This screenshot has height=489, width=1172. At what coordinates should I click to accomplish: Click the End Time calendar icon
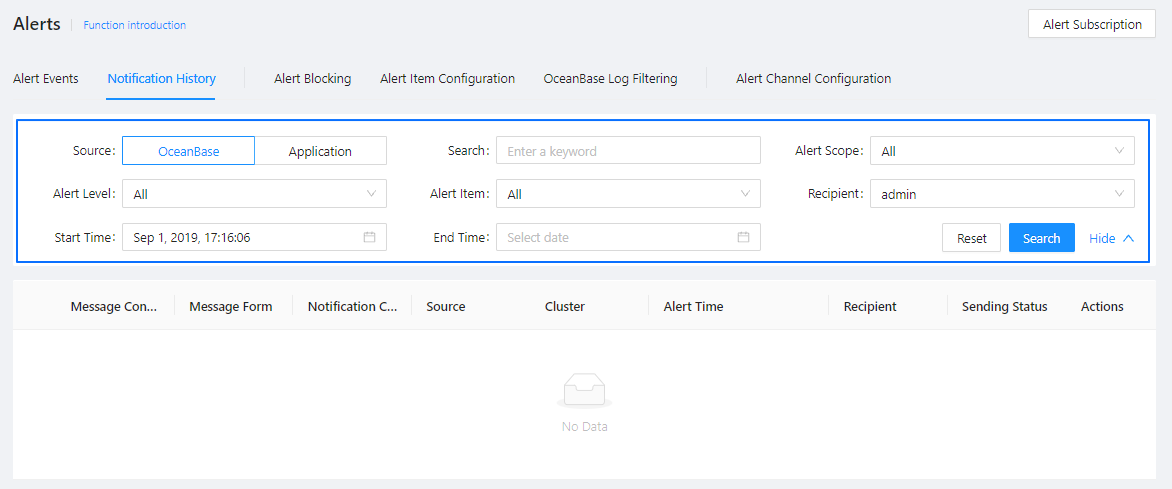[743, 238]
